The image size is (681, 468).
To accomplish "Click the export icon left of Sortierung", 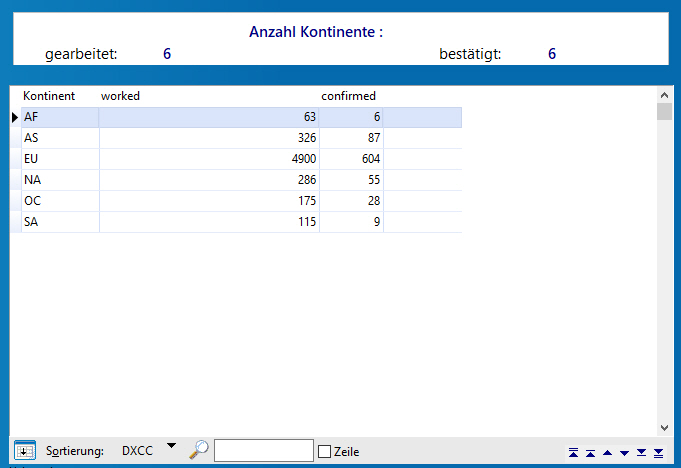I will (25, 451).
